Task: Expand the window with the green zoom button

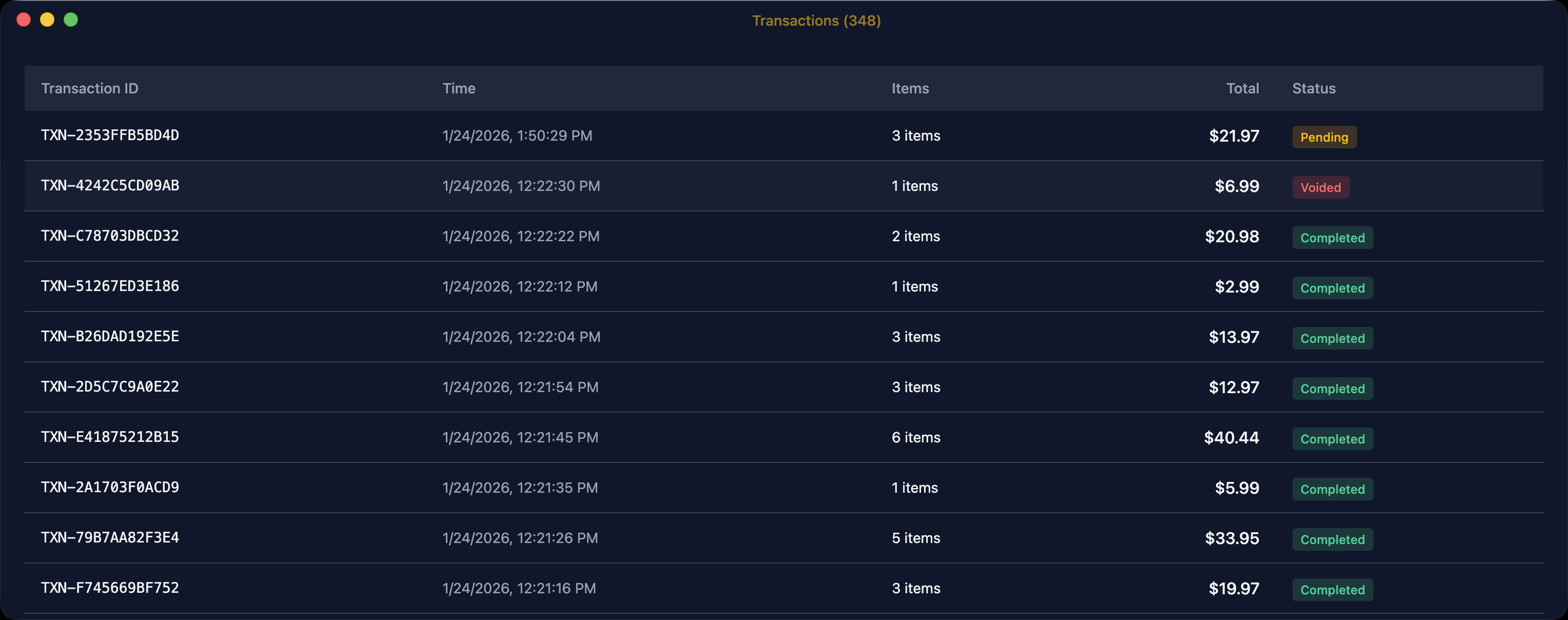Action: tap(71, 20)
